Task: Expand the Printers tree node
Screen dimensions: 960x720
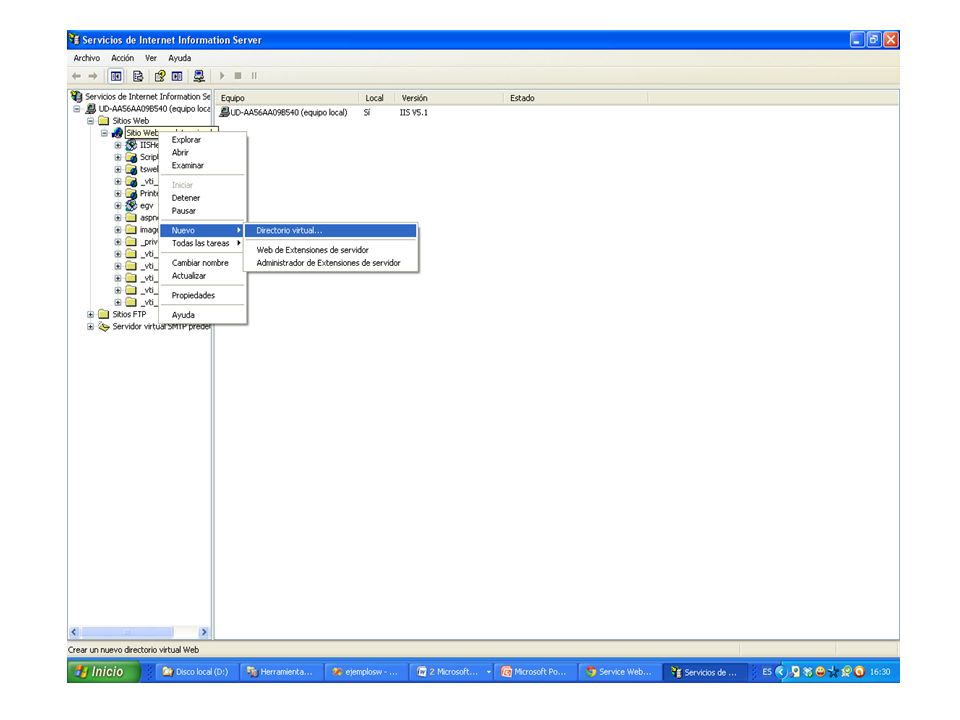Action: (x=118, y=193)
